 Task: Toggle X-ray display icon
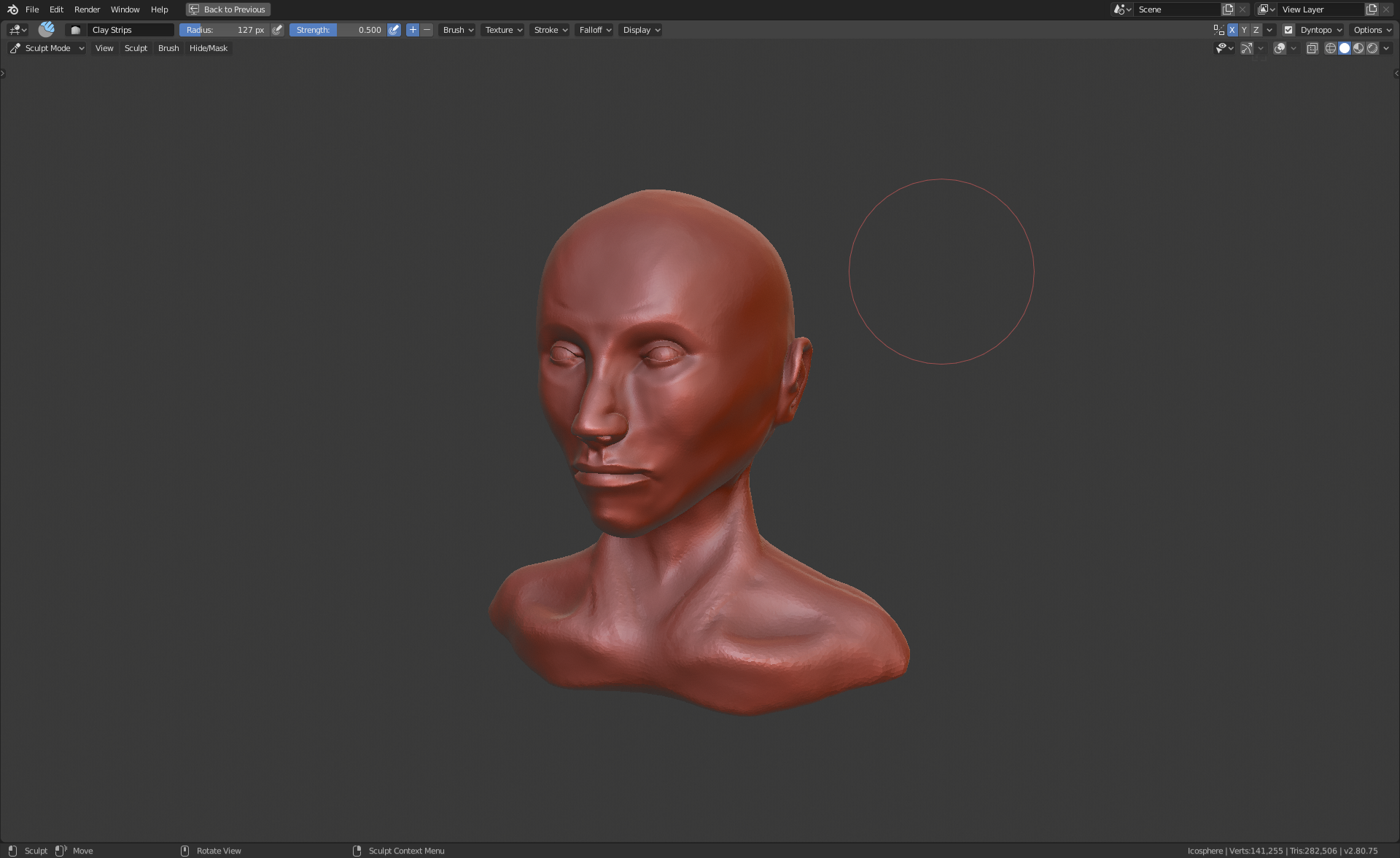pos(1312,48)
